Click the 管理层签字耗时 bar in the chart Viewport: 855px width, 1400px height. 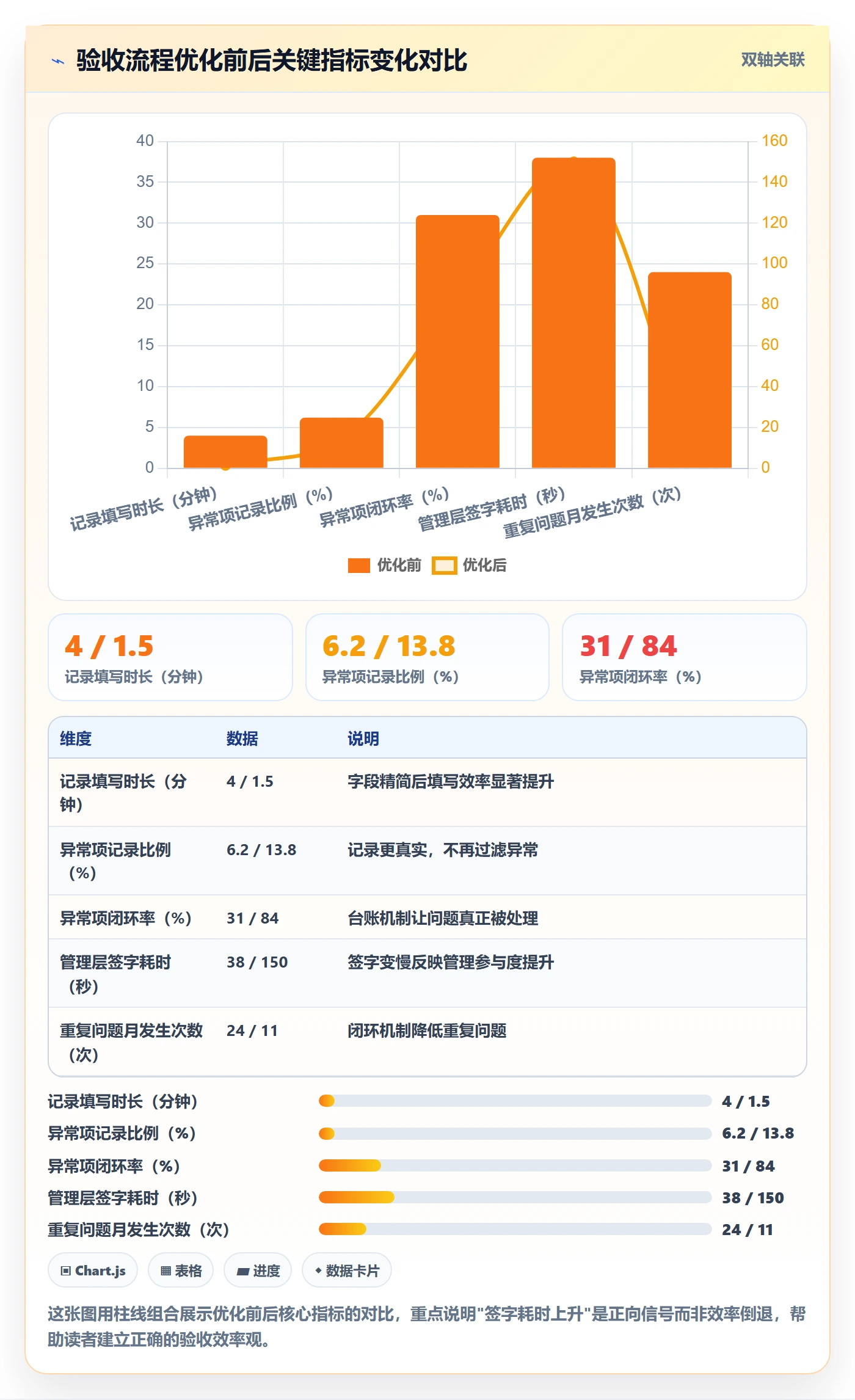[x=573, y=313]
